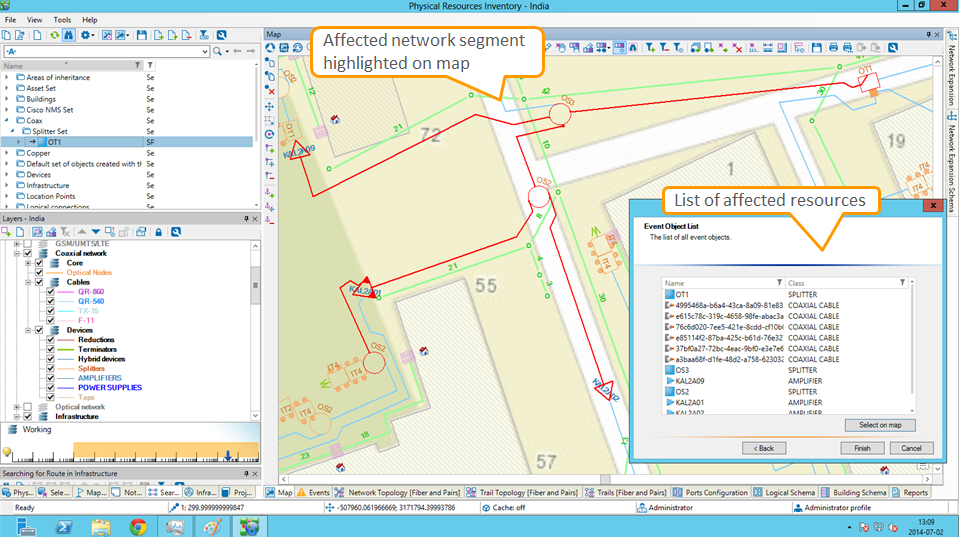Expand the Buildings tree node
Screen dimensions: 959x537
pyautogui.click(x=7, y=99)
